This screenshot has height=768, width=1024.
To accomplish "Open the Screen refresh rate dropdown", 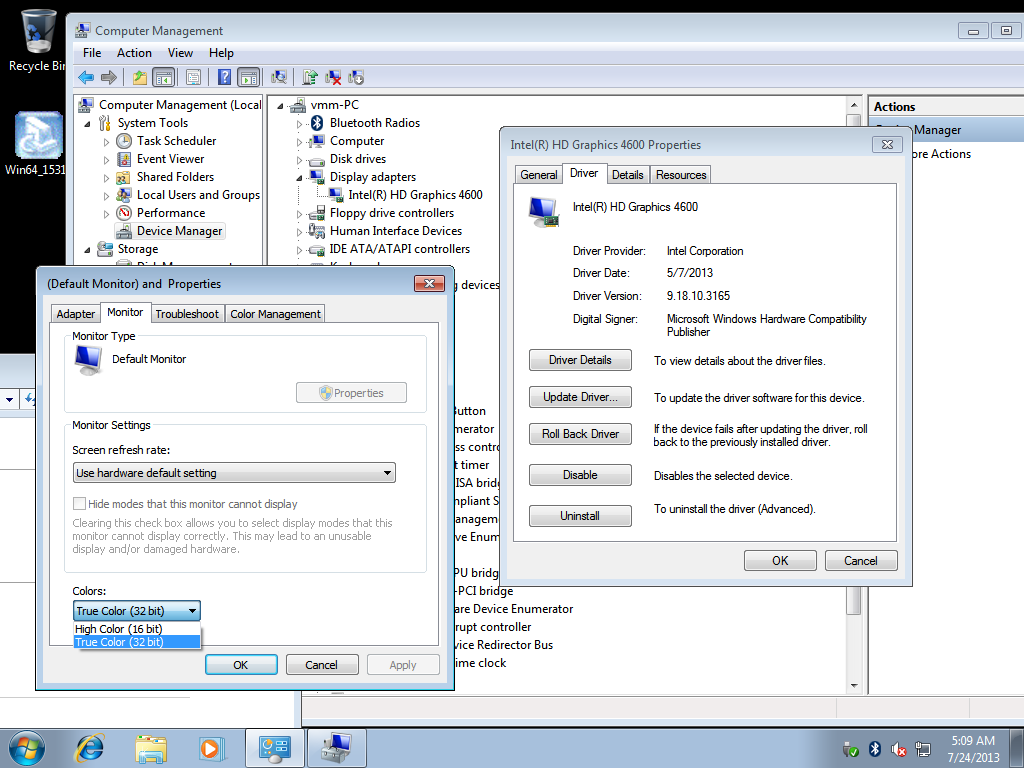I will (235, 473).
